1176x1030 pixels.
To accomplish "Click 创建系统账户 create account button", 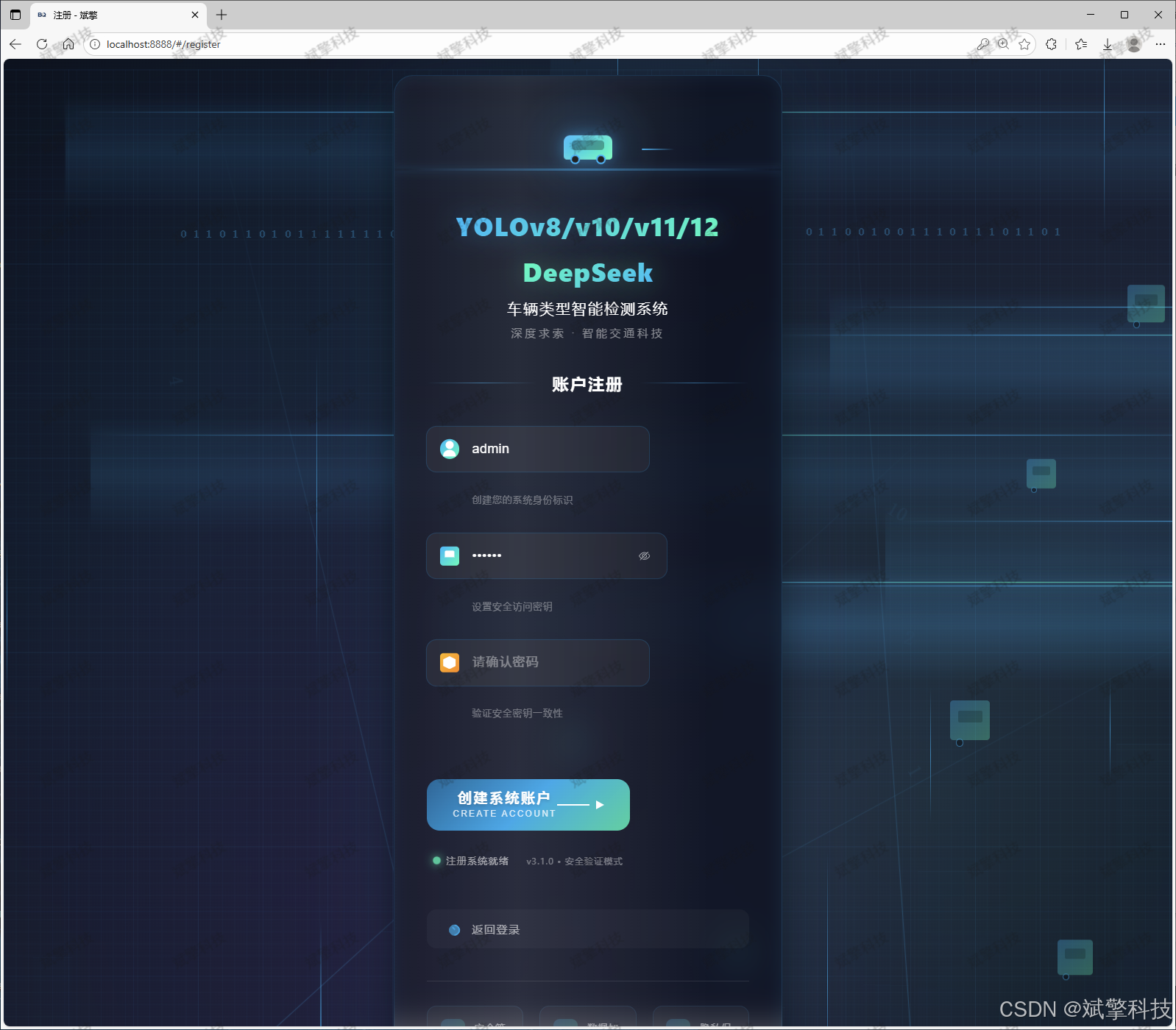I will pos(528,805).
